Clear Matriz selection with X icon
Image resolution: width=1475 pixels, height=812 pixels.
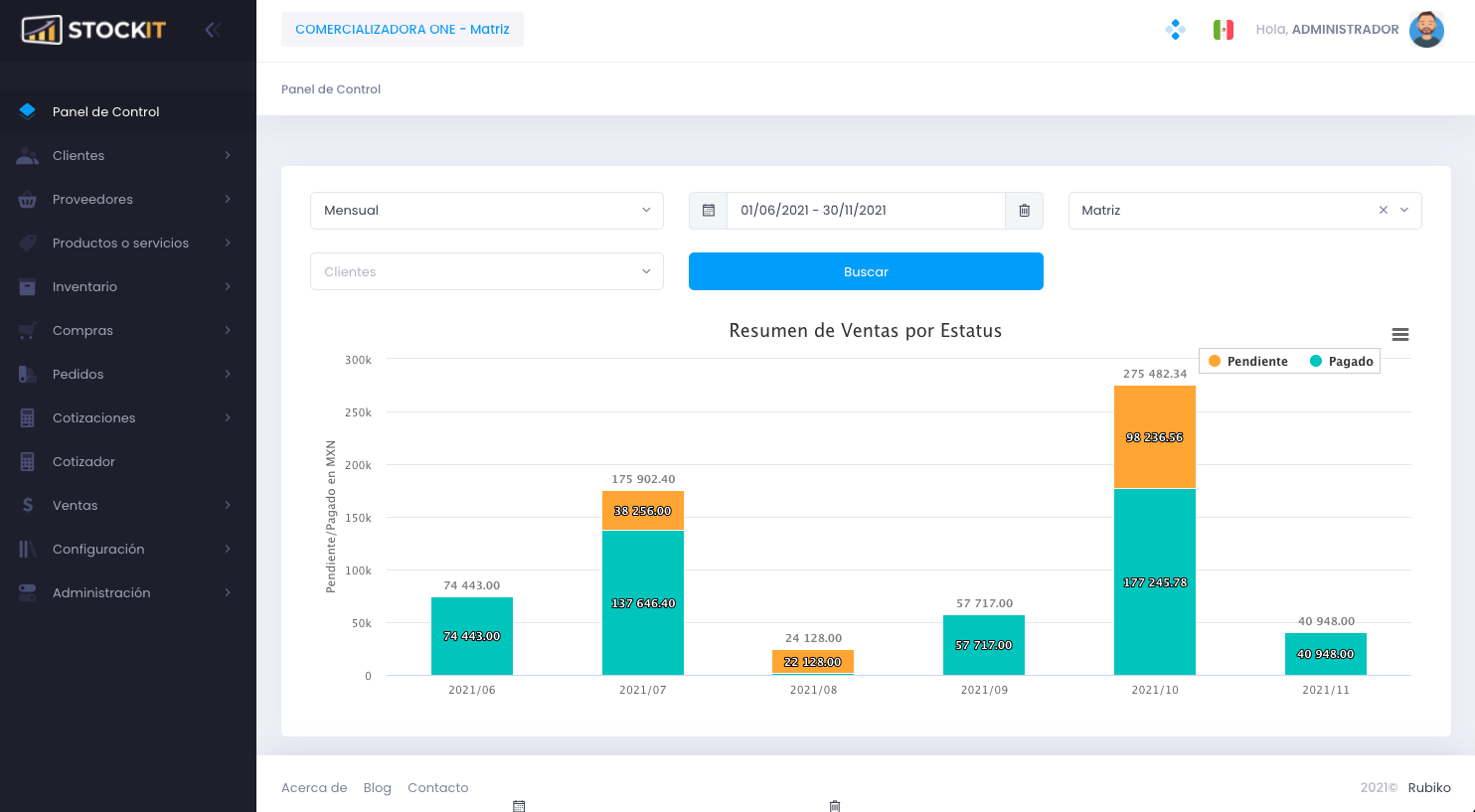pyautogui.click(x=1384, y=210)
